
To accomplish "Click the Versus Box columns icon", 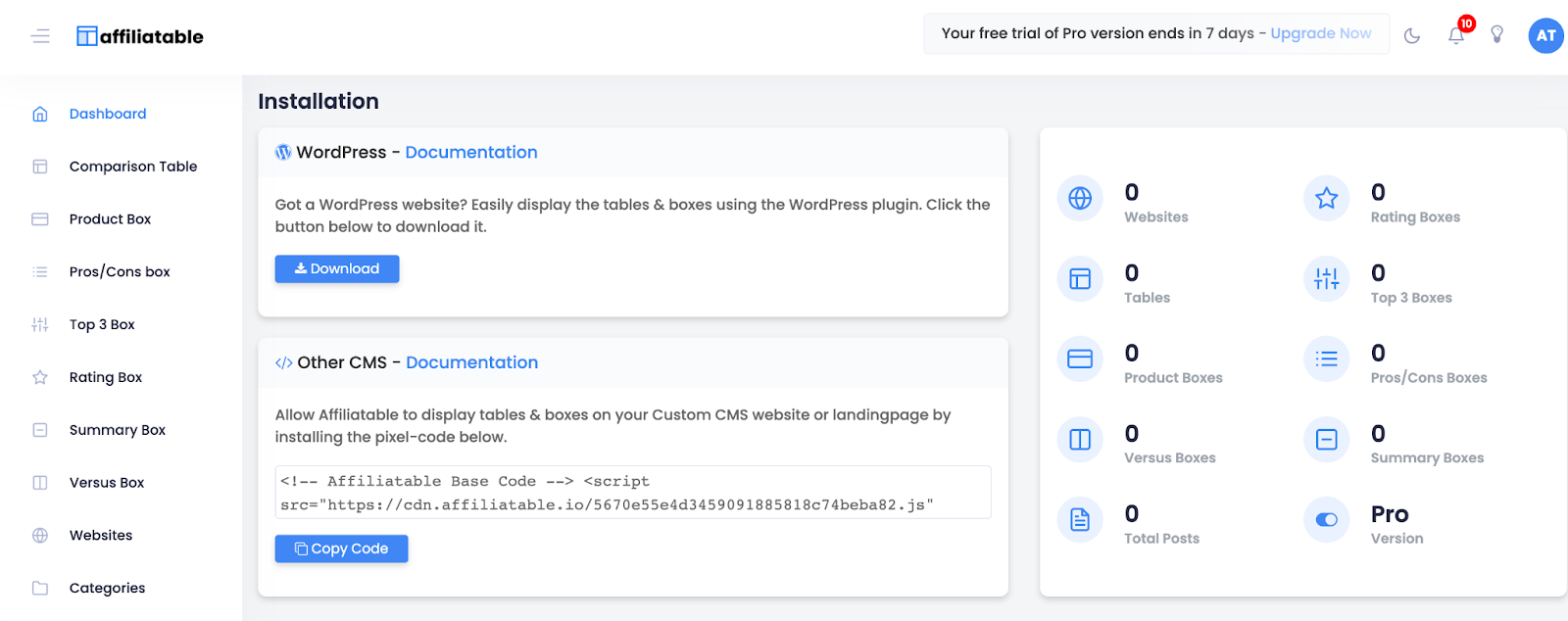I will click(x=40, y=483).
